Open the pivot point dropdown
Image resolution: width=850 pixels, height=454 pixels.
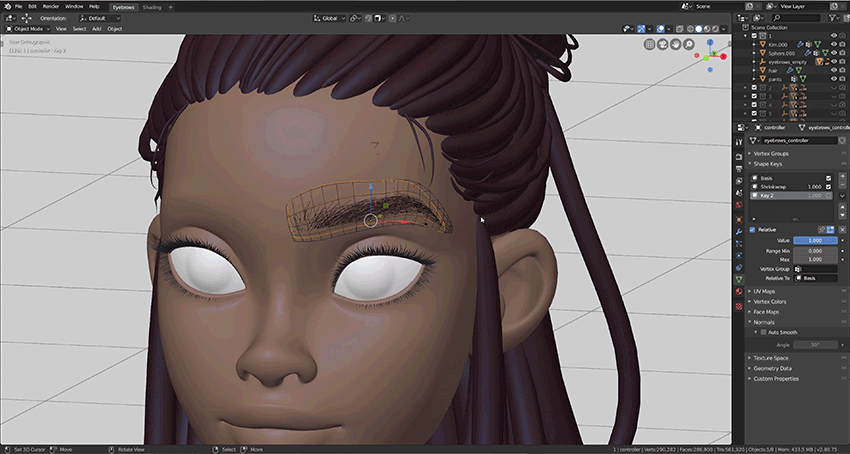point(355,18)
